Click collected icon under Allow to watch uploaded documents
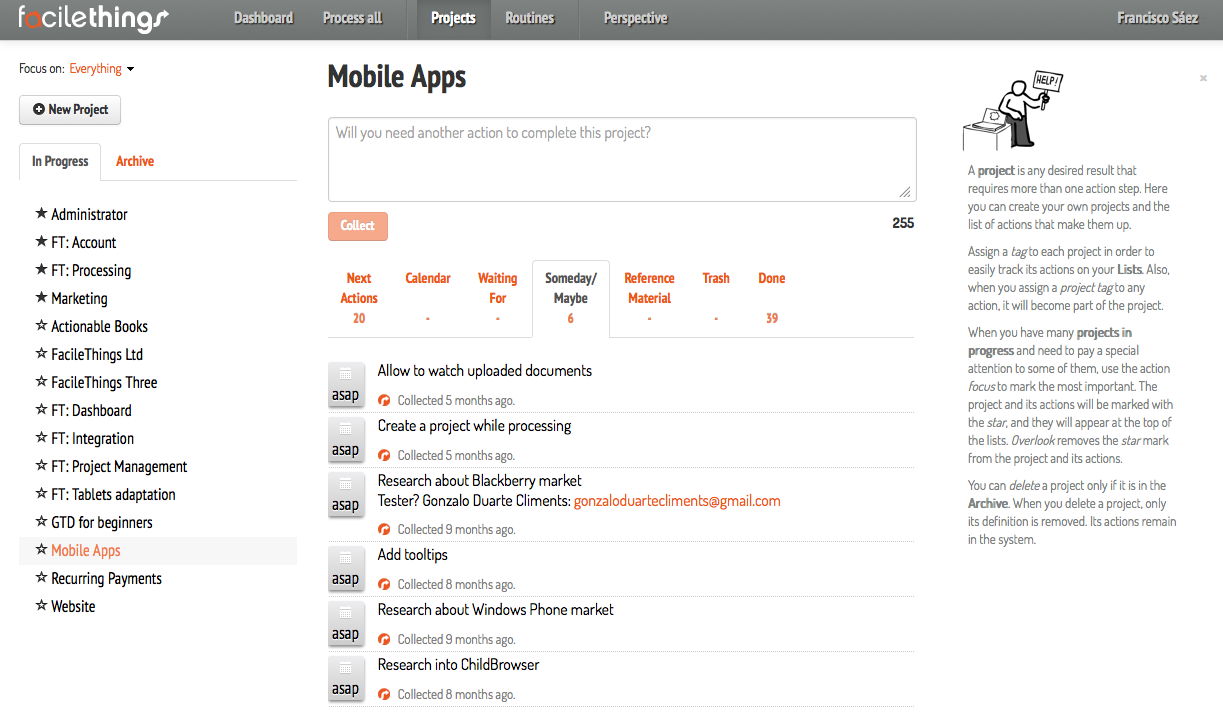This screenshot has width=1223, height=720. coord(384,400)
